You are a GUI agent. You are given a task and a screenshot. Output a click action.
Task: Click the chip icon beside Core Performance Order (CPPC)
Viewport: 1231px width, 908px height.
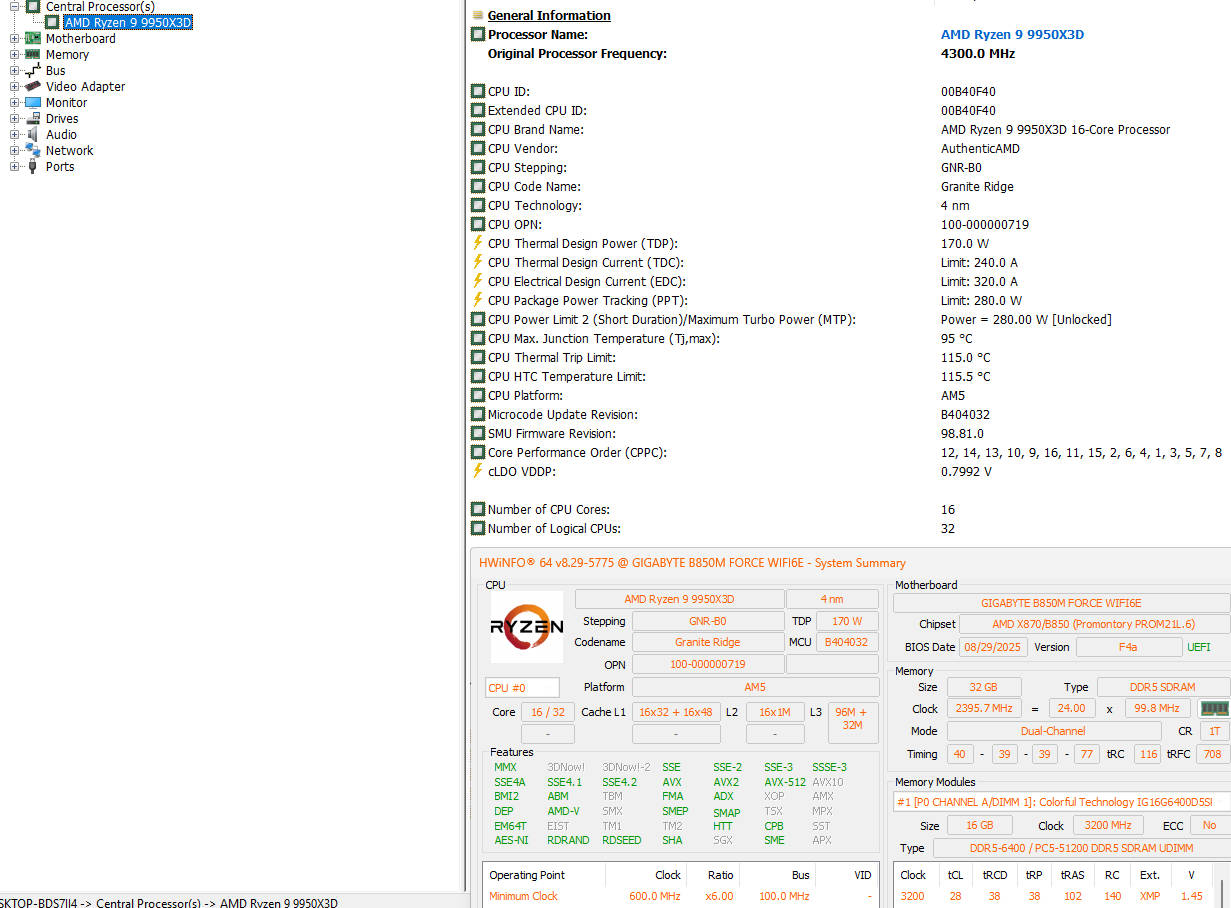coord(478,453)
